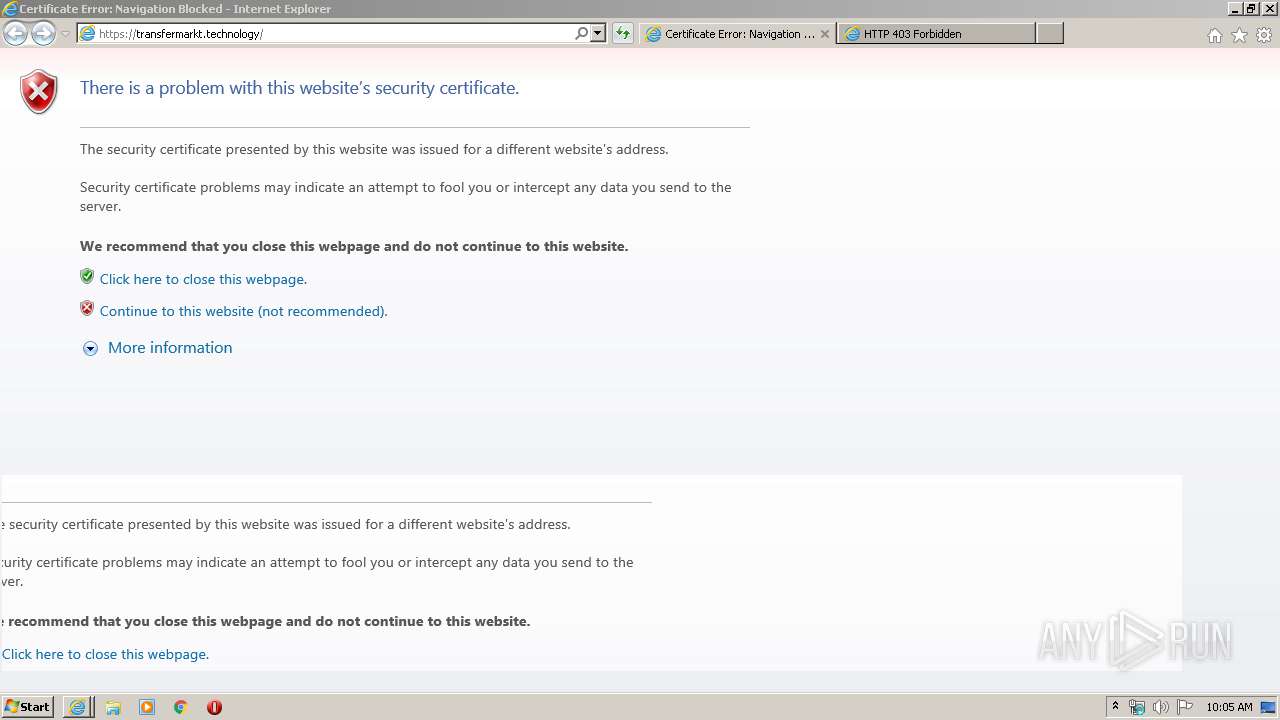
Task: Click Internet Explorer taskbar icon
Action: click(x=77, y=707)
